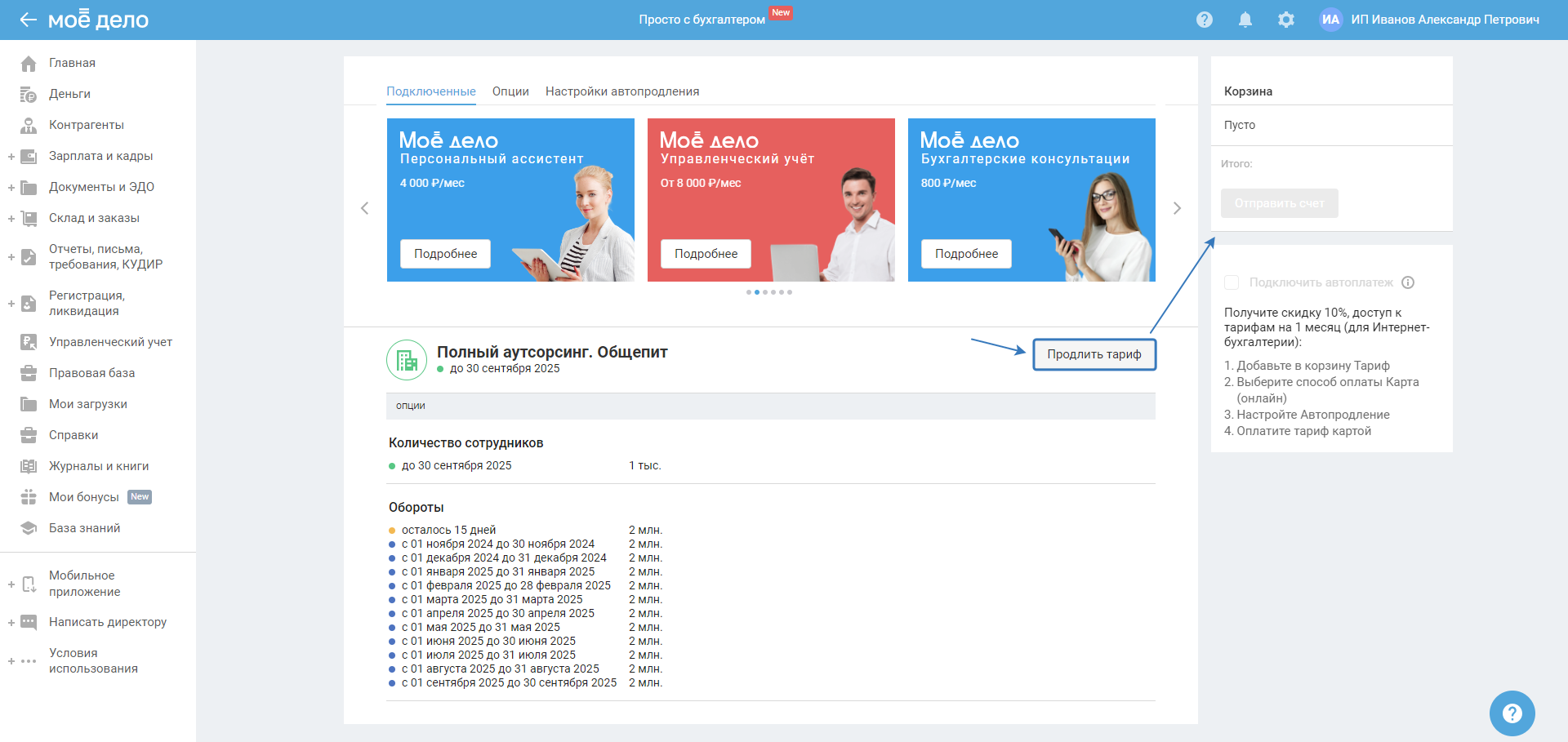Switch to the Опции tab
Screen dimensions: 1568x742
510,91
